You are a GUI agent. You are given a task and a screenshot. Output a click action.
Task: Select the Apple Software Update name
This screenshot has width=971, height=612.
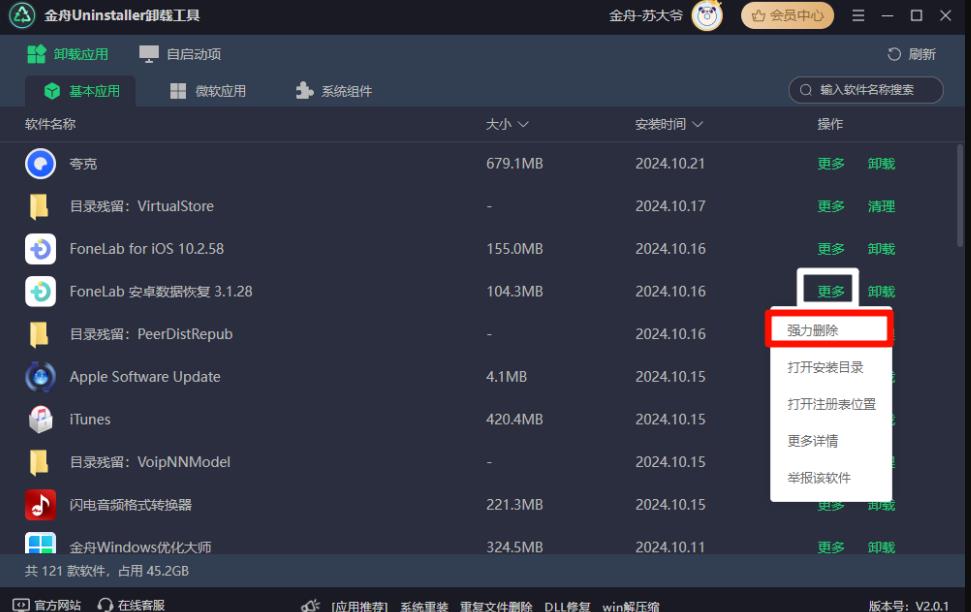[x=145, y=377]
